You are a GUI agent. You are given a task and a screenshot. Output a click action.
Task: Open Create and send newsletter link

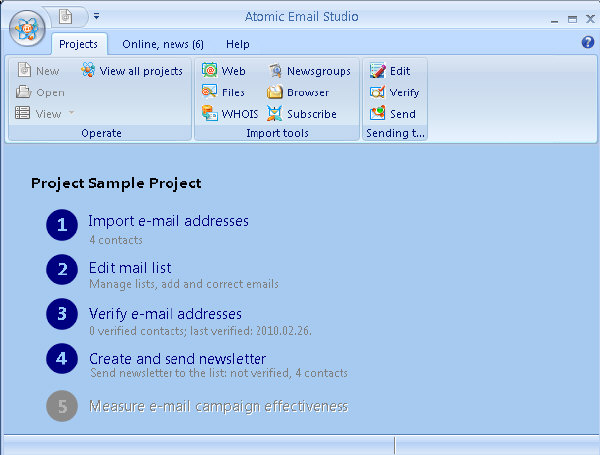pos(178,359)
